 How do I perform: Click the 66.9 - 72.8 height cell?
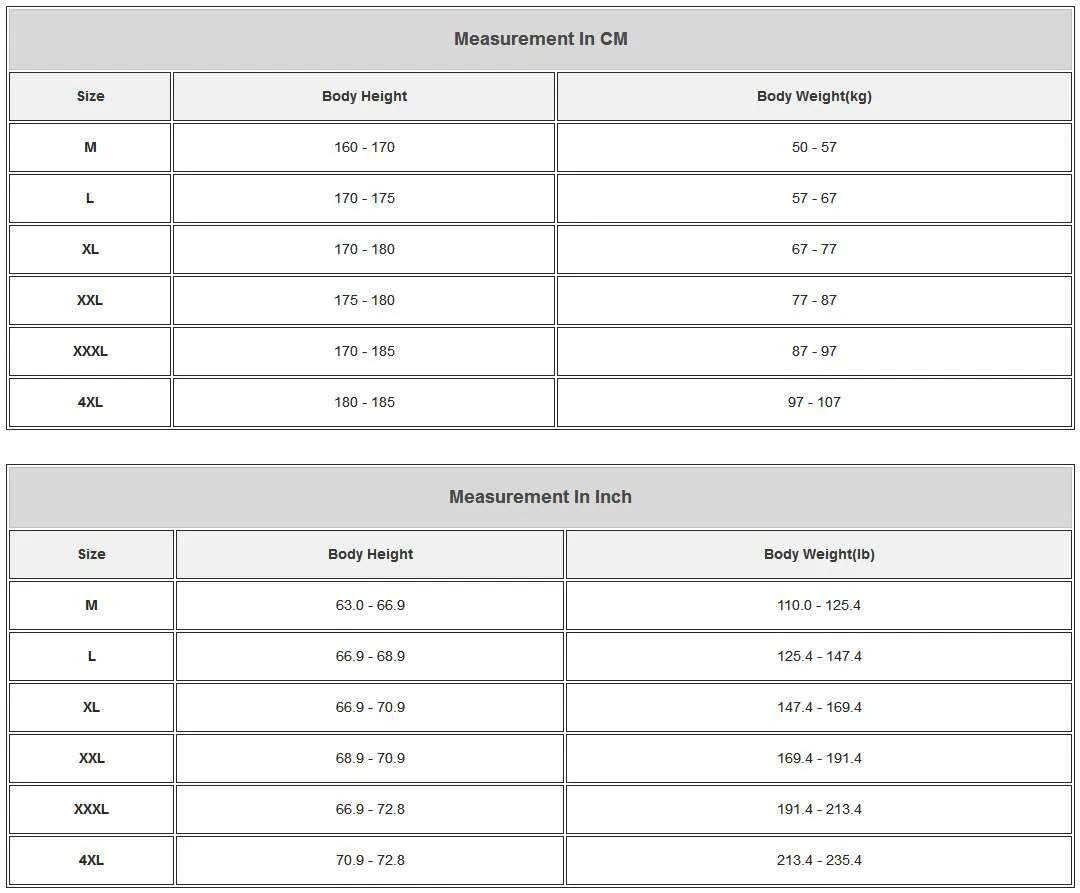pyautogui.click(x=370, y=809)
